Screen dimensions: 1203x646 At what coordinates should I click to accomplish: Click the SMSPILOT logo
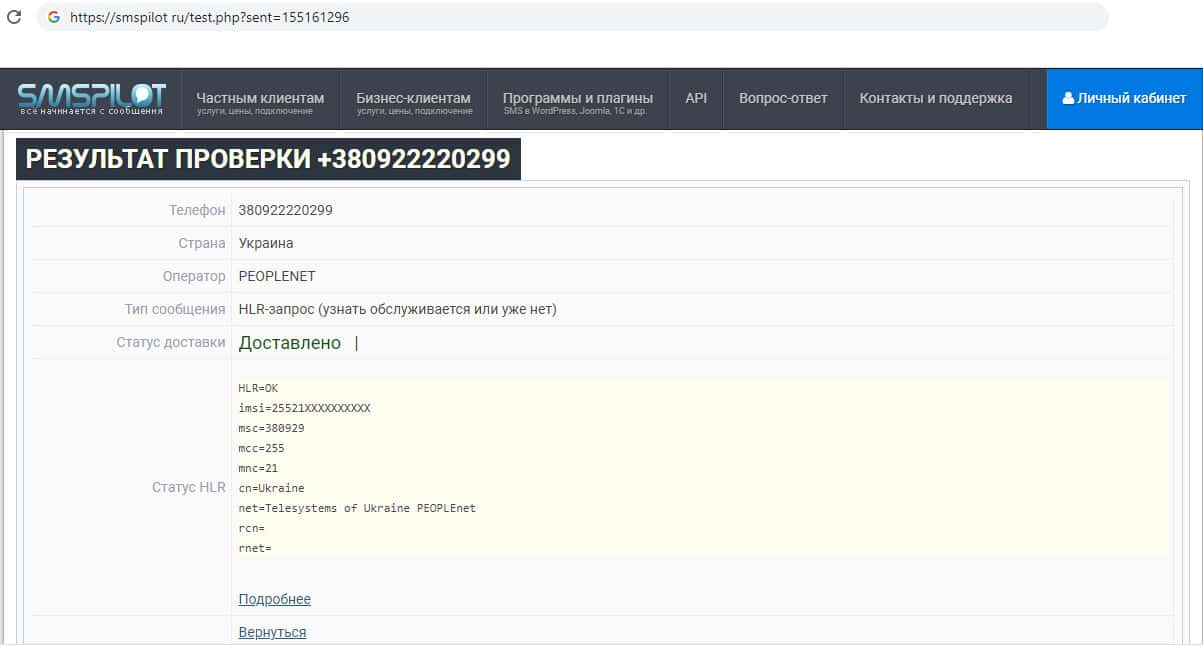pyautogui.click(x=91, y=99)
